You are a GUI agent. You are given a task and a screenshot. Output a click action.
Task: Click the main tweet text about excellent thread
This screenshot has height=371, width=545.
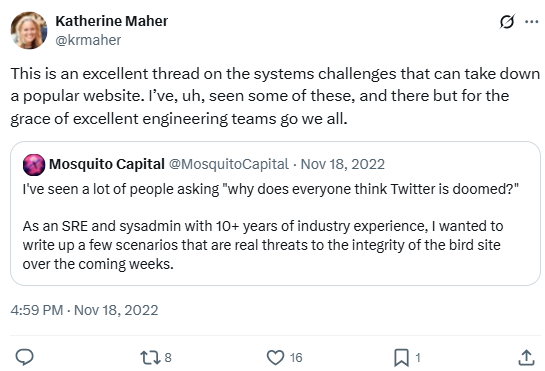click(x=275, y=96)
